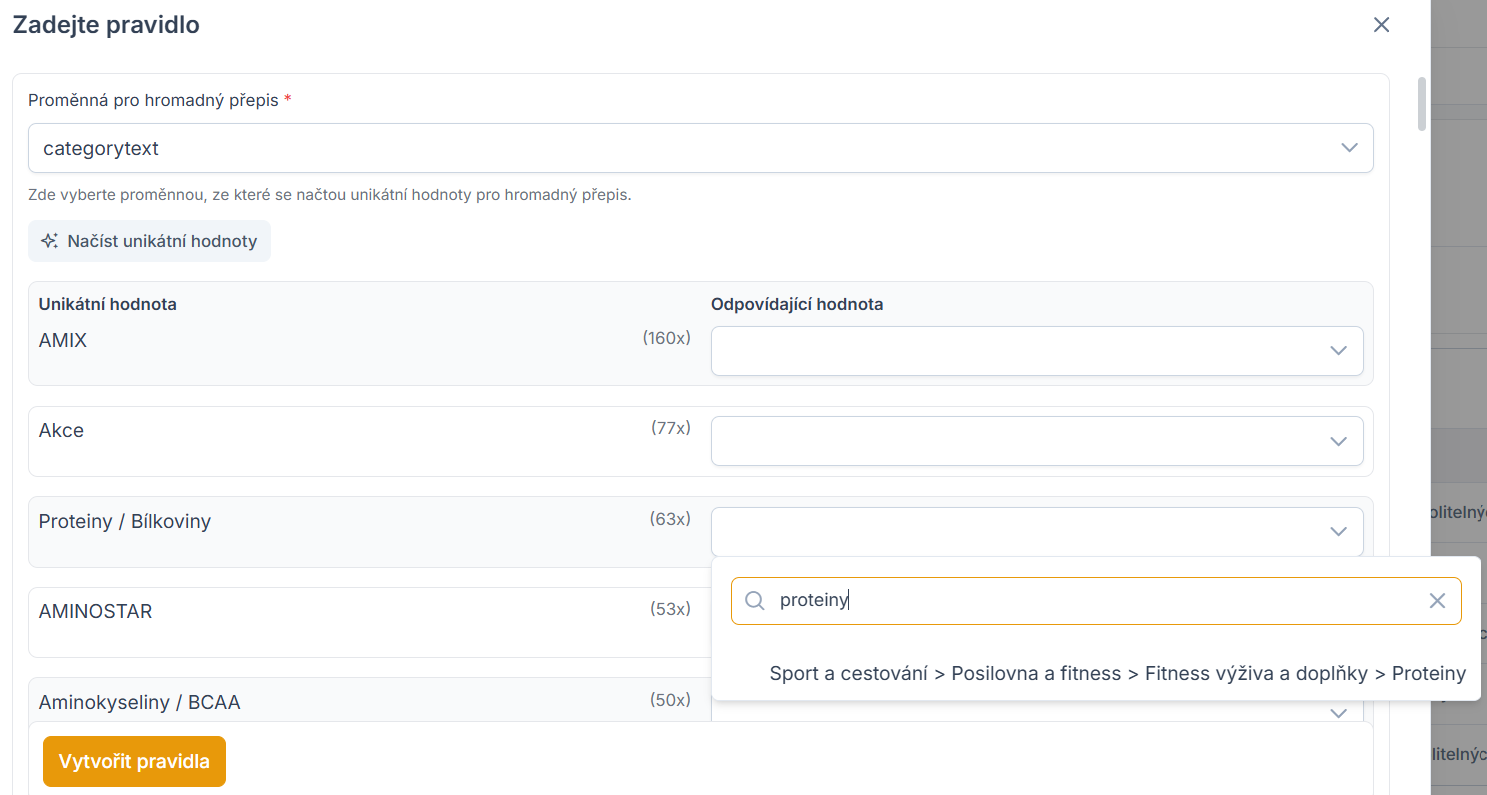Image resolution: width=1487 pixels, height=795 pixels.
Task: Expand the categorytext variable dropdown
Action: coord(1349,148)
